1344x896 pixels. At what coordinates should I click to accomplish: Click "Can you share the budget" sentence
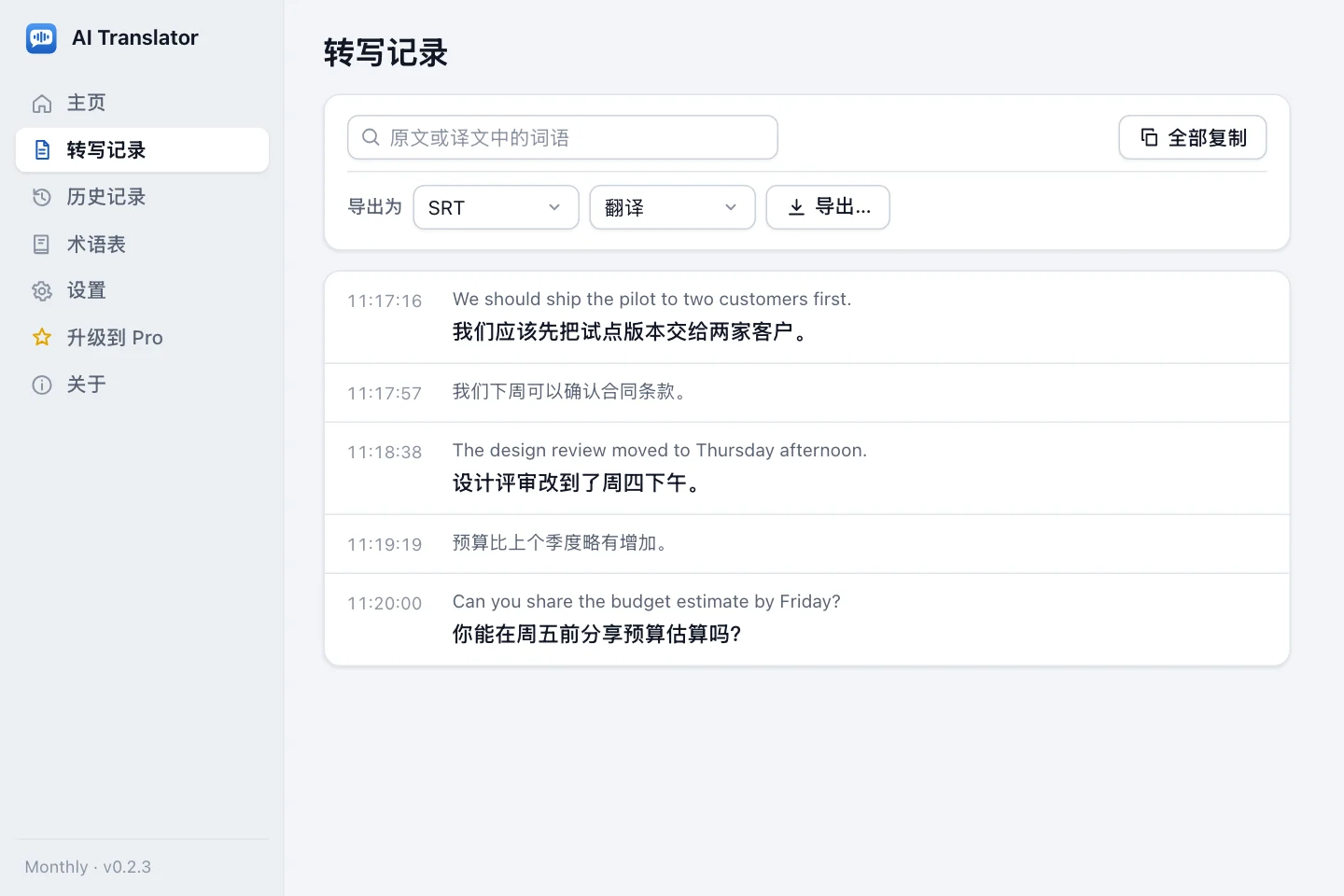[647, 601]
